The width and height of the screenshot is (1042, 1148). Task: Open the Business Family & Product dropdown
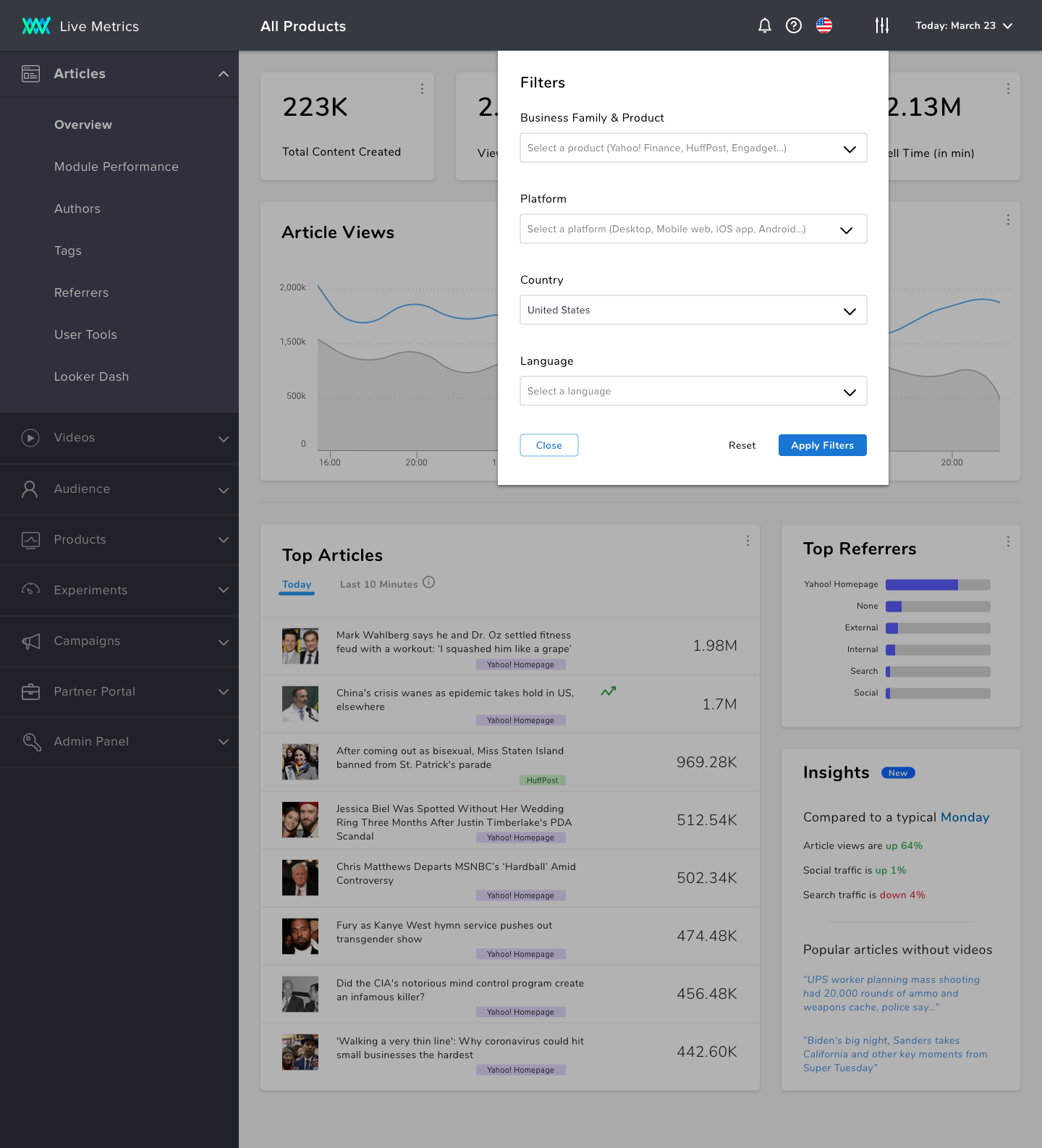tap(693, 148)
